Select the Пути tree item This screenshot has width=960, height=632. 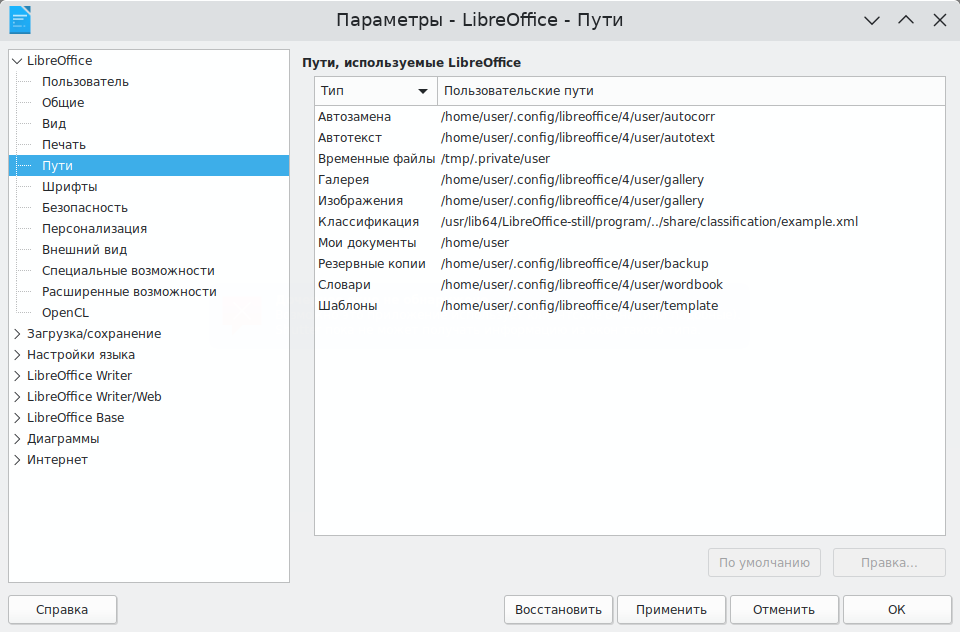149,165
